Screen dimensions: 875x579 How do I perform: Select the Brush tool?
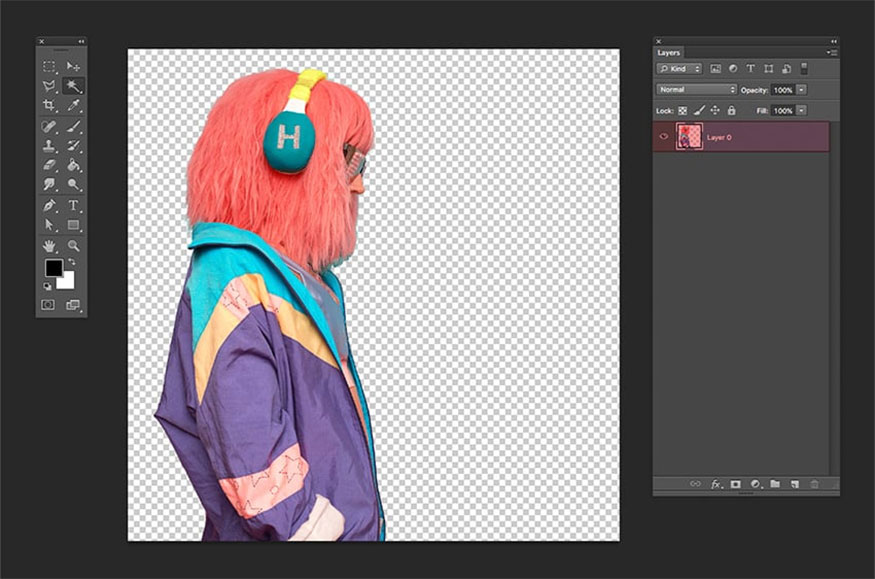tap(73, 126)
